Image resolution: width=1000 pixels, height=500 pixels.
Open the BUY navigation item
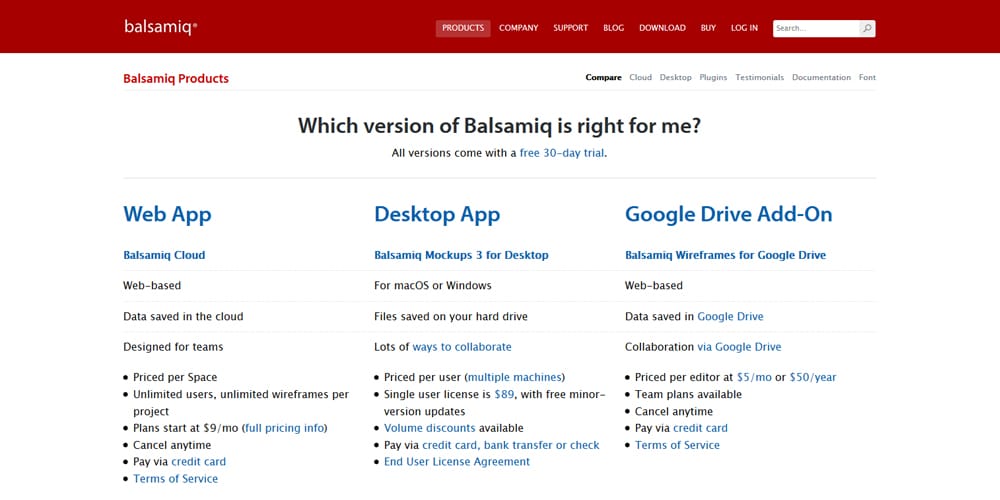click(709, 28)
